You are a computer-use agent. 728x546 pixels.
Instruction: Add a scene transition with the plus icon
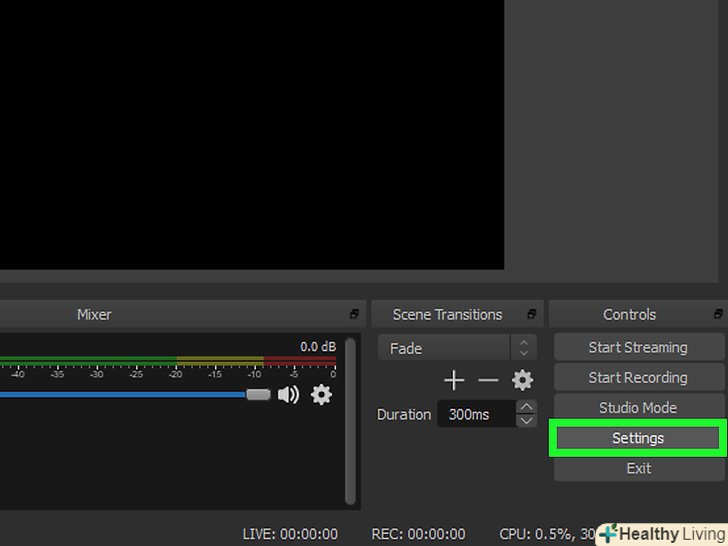(454, 380)
